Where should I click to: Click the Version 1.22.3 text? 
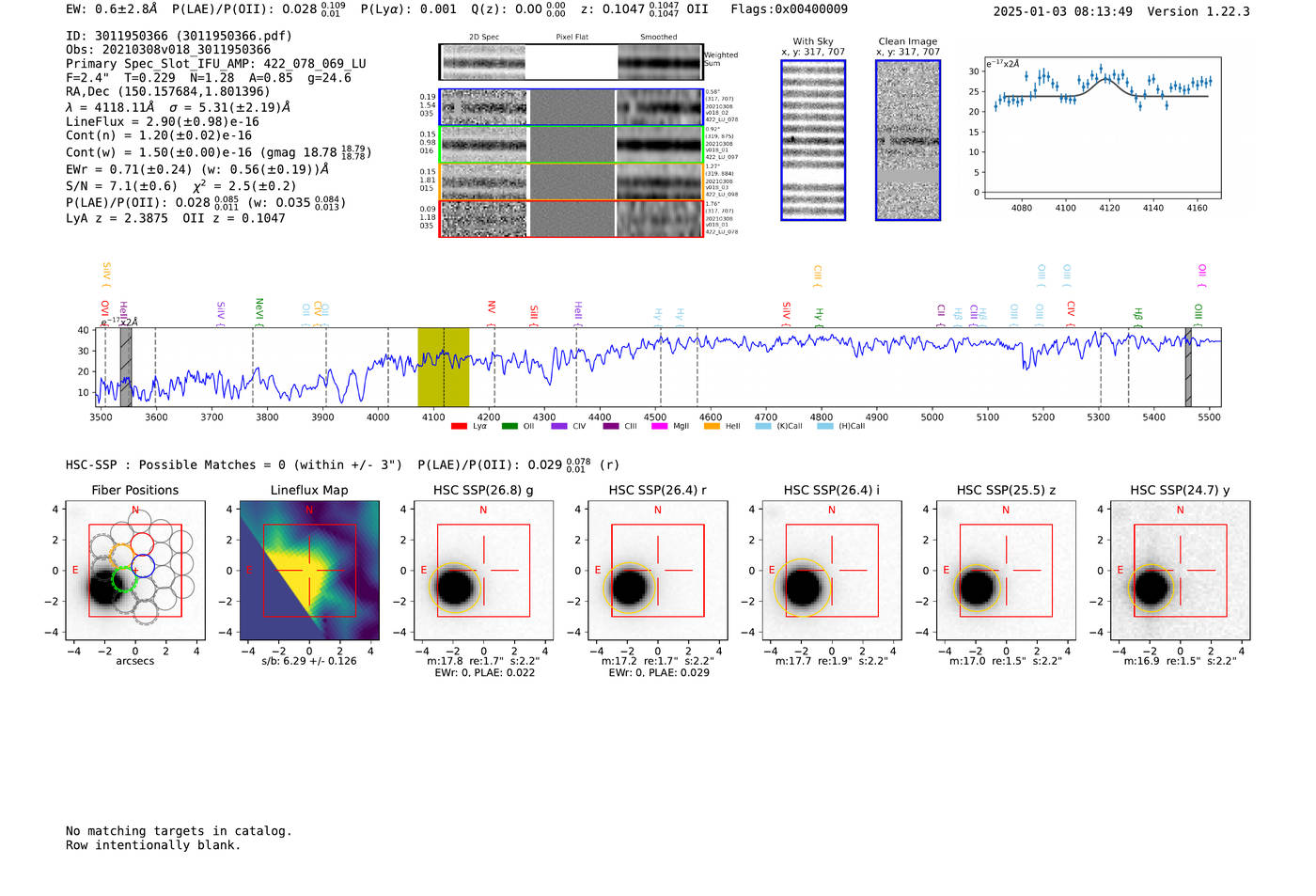coord(1197,11)
